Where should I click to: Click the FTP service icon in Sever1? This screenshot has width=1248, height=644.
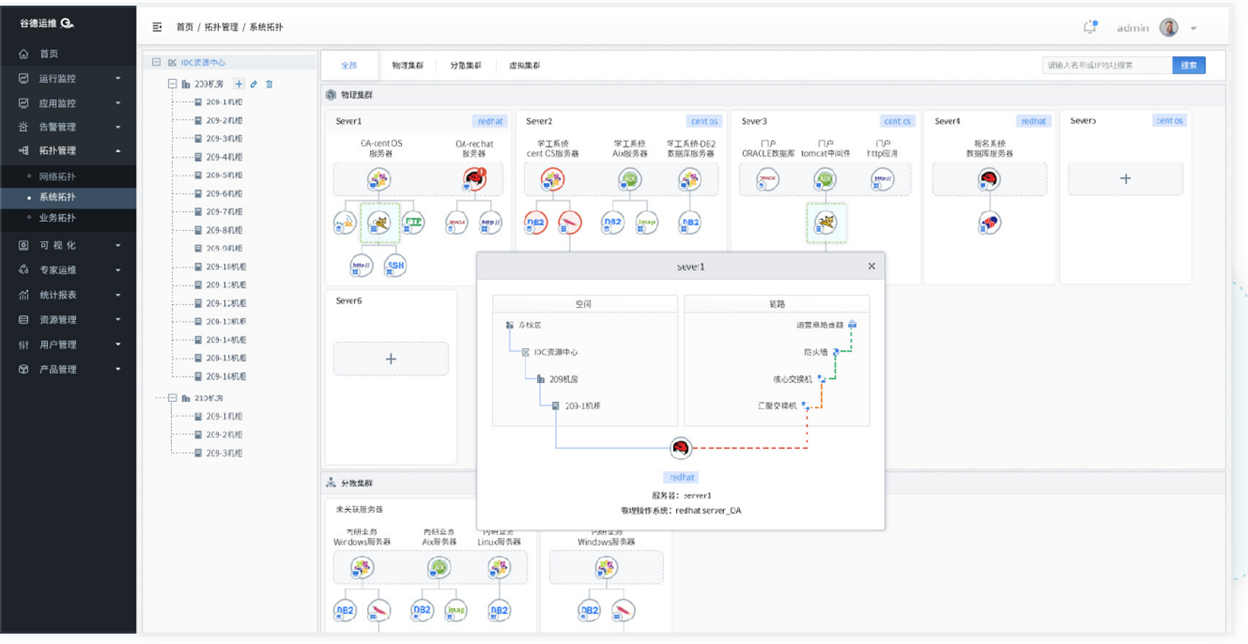tap(413, 223)
